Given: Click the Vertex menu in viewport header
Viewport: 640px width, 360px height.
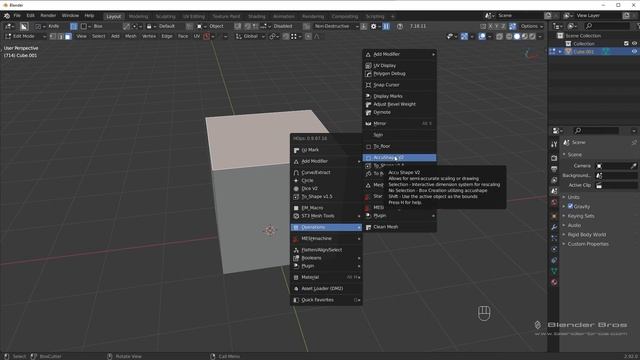Looking at the screenshot, I should (x=149, y=36).
